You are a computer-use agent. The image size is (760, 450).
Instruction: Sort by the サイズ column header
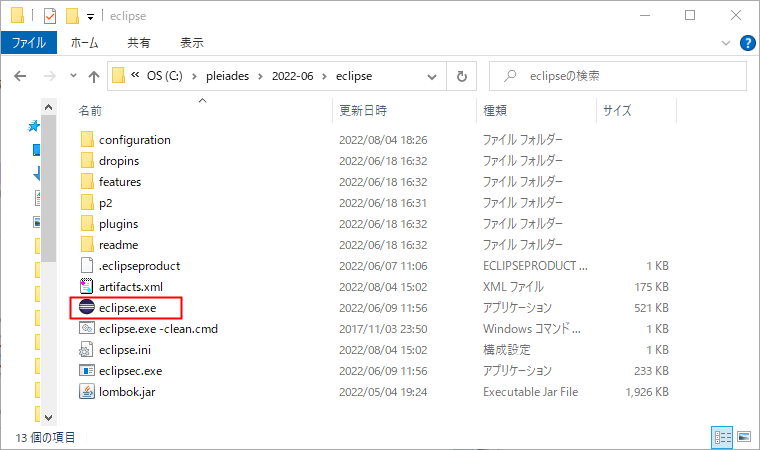click(x=617, y=111)
